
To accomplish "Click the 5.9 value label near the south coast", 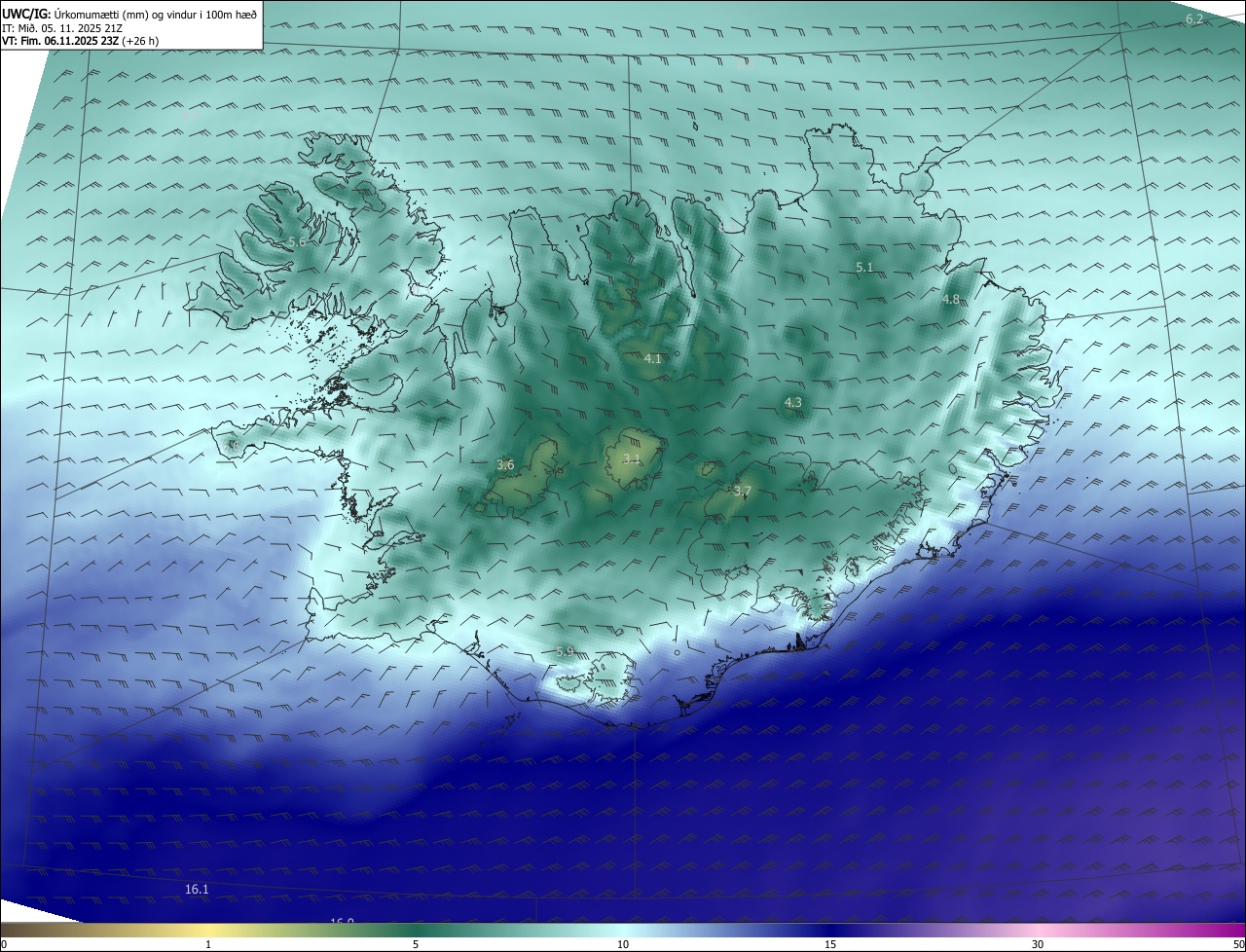I will coord(565,652).
